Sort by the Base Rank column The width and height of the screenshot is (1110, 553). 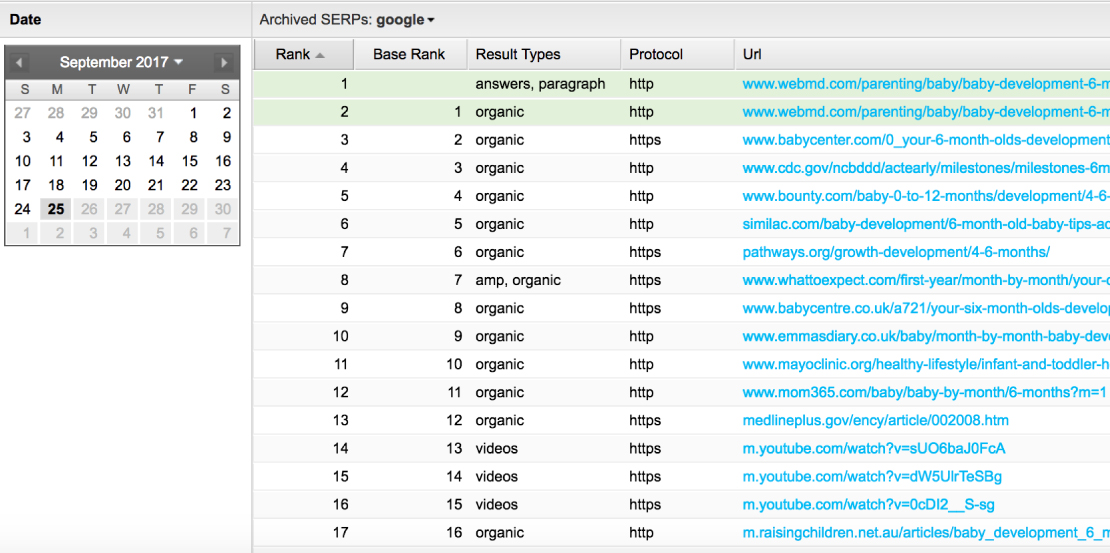(408, 54)
